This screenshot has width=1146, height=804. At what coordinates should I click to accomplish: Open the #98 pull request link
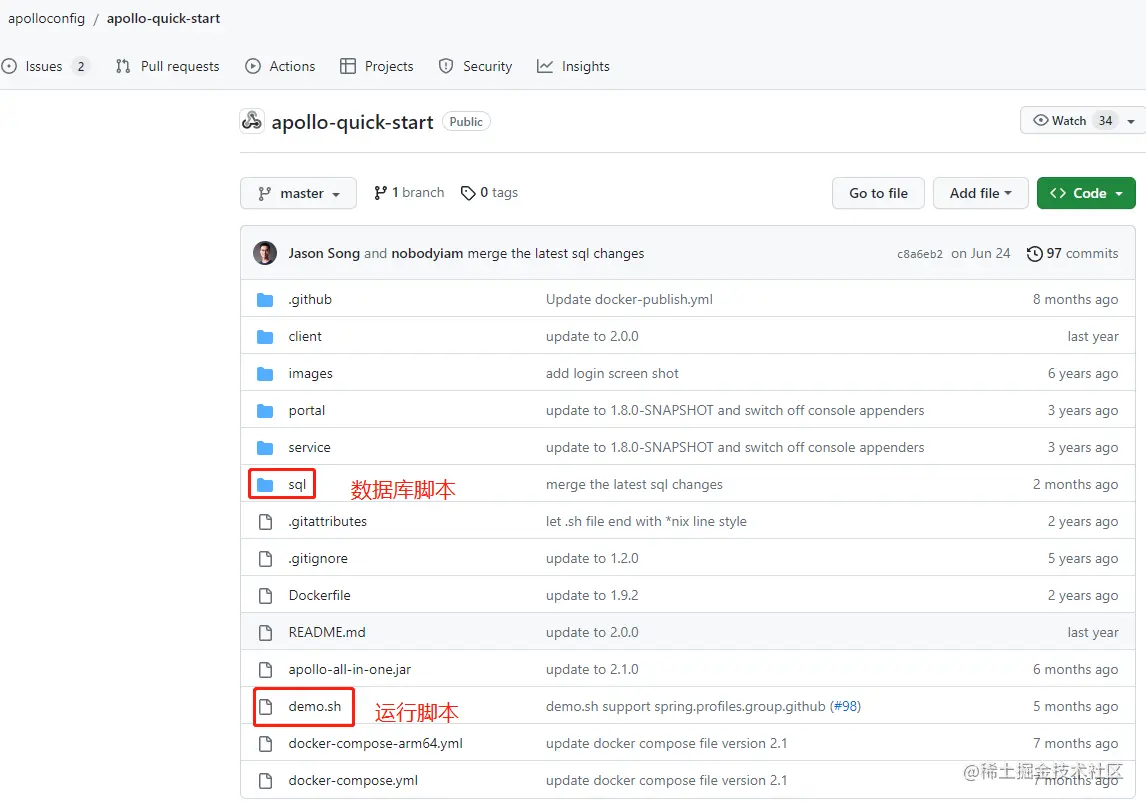(x=845, y=707)
